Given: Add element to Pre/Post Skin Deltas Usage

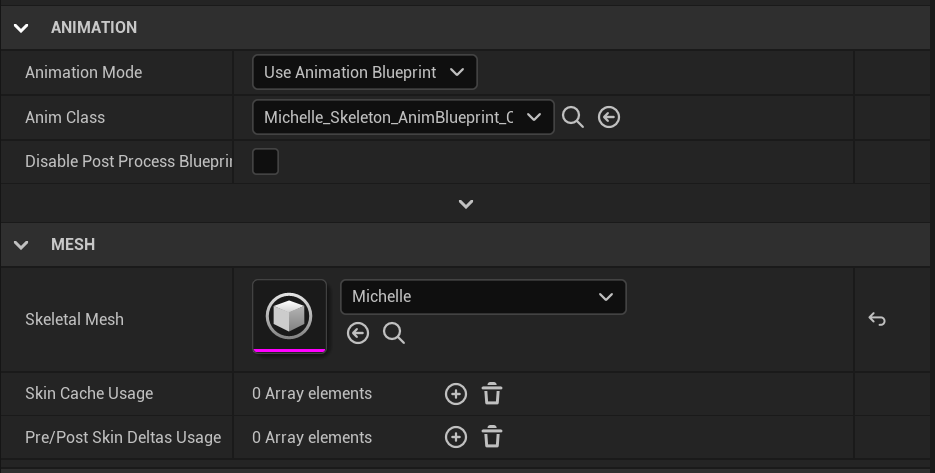Looking at the screenshot, I should click(456, 437).
